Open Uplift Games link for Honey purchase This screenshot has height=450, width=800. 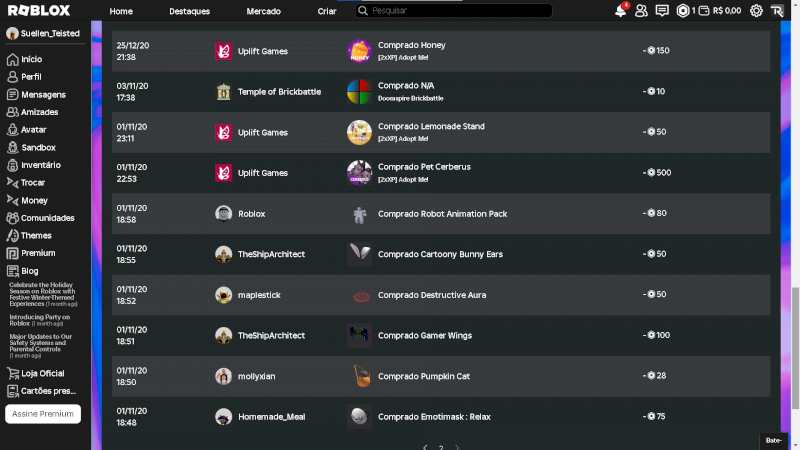coord(262,51)
